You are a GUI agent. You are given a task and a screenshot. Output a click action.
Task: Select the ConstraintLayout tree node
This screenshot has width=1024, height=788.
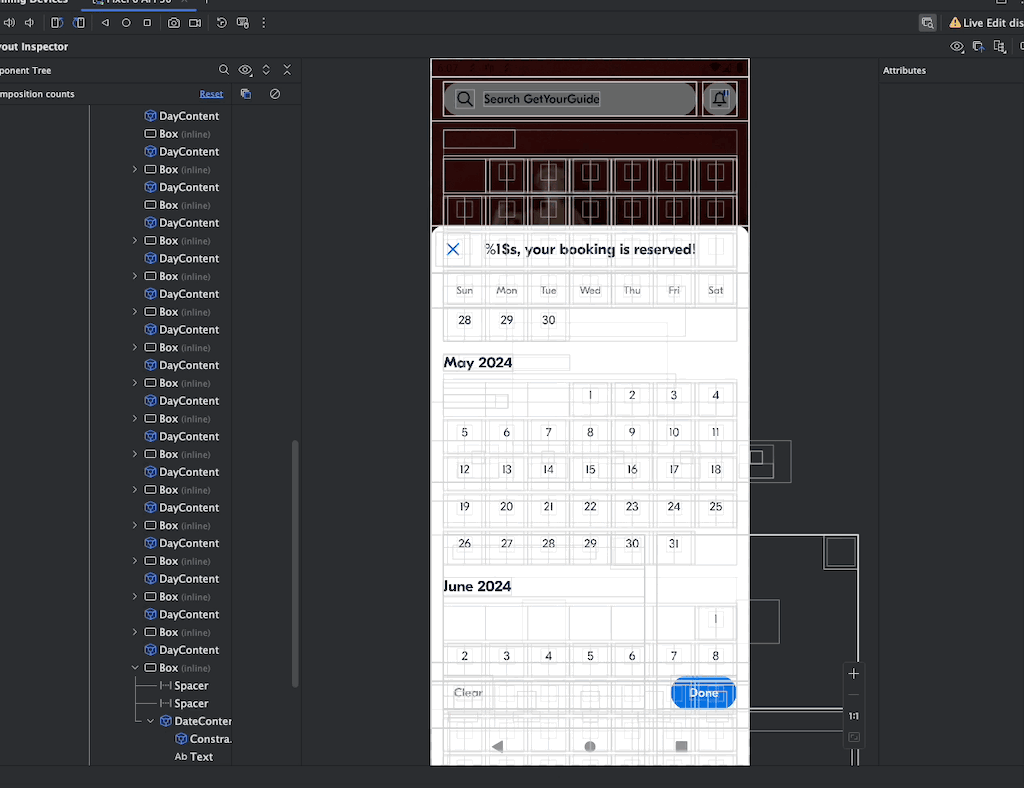point(204,739)
